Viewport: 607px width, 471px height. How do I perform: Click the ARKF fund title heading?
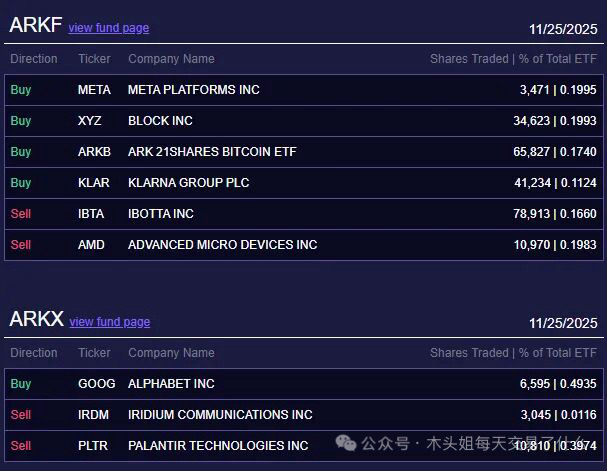[x=35, y=26]
